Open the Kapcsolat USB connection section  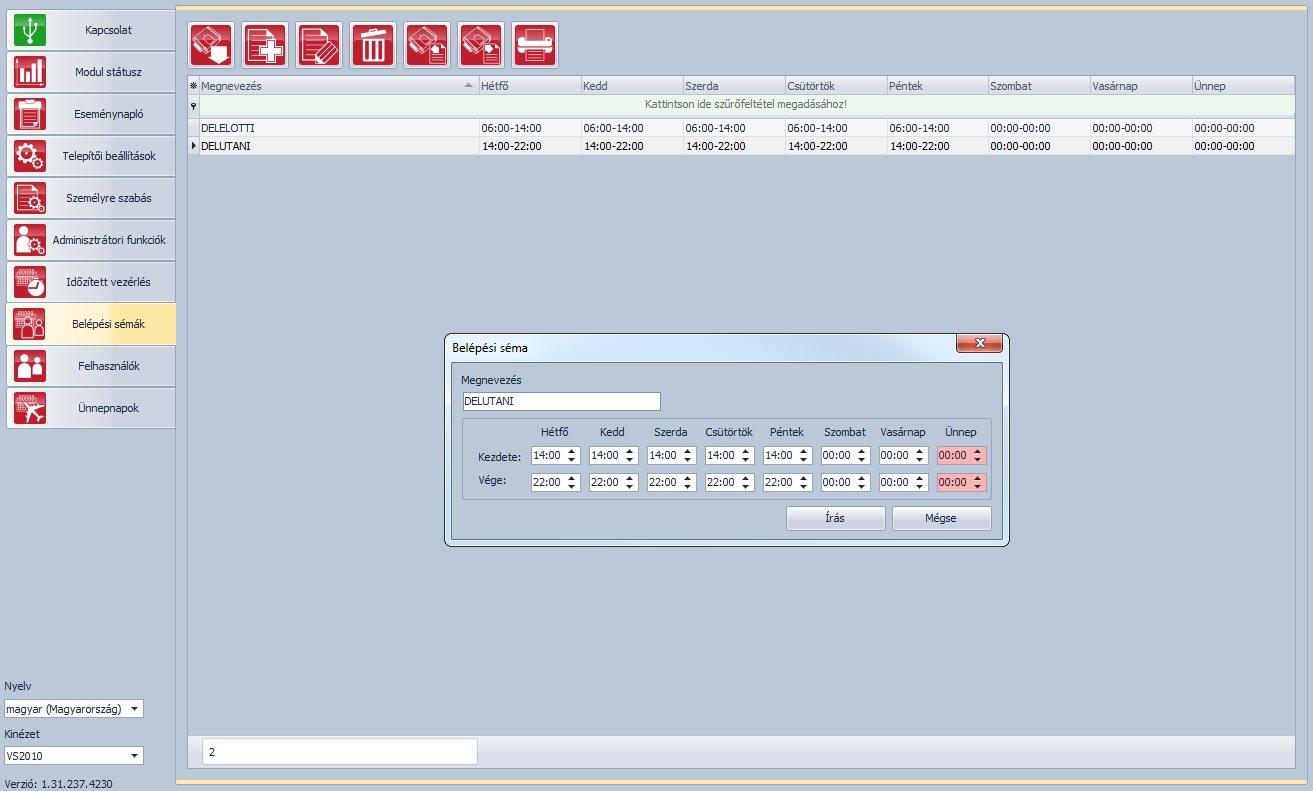(91, 30)
